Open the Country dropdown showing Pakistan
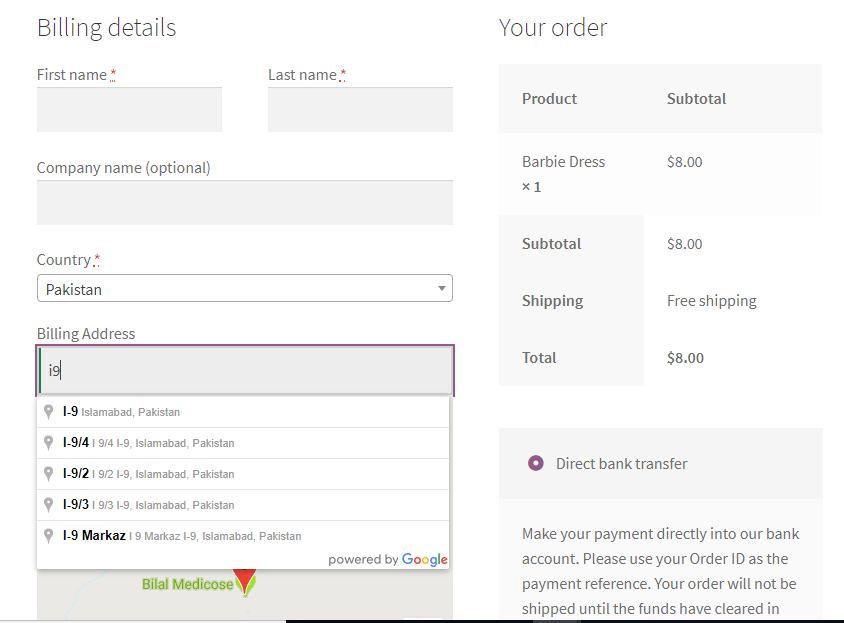 pyautogui.click(x=245, y=288)
